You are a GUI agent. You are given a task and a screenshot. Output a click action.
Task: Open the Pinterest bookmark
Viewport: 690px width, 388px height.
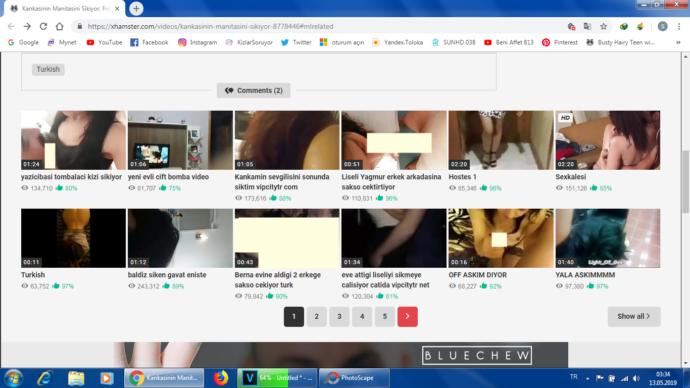[560, 43]
